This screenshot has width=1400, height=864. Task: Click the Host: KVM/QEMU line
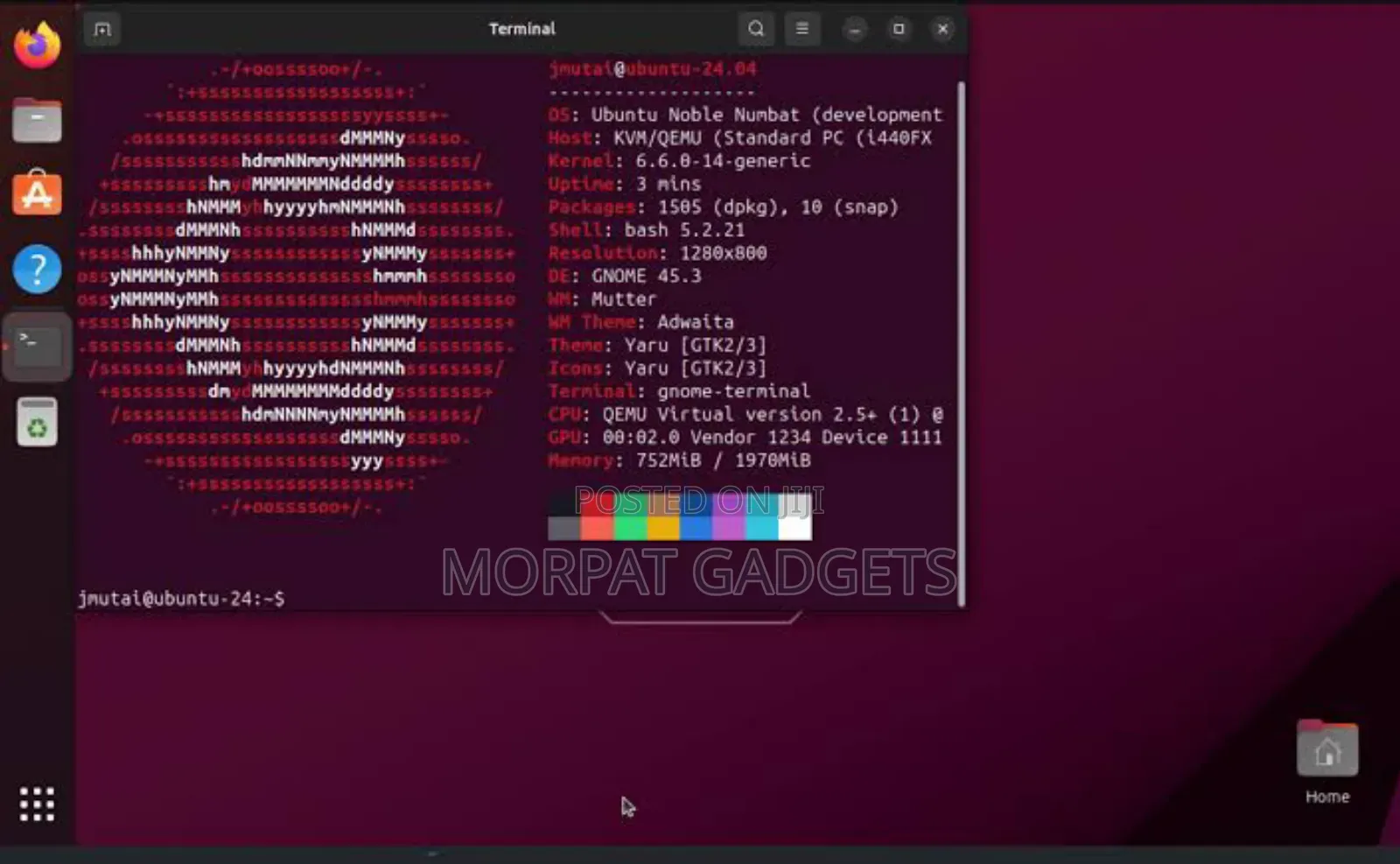(740, 137)
